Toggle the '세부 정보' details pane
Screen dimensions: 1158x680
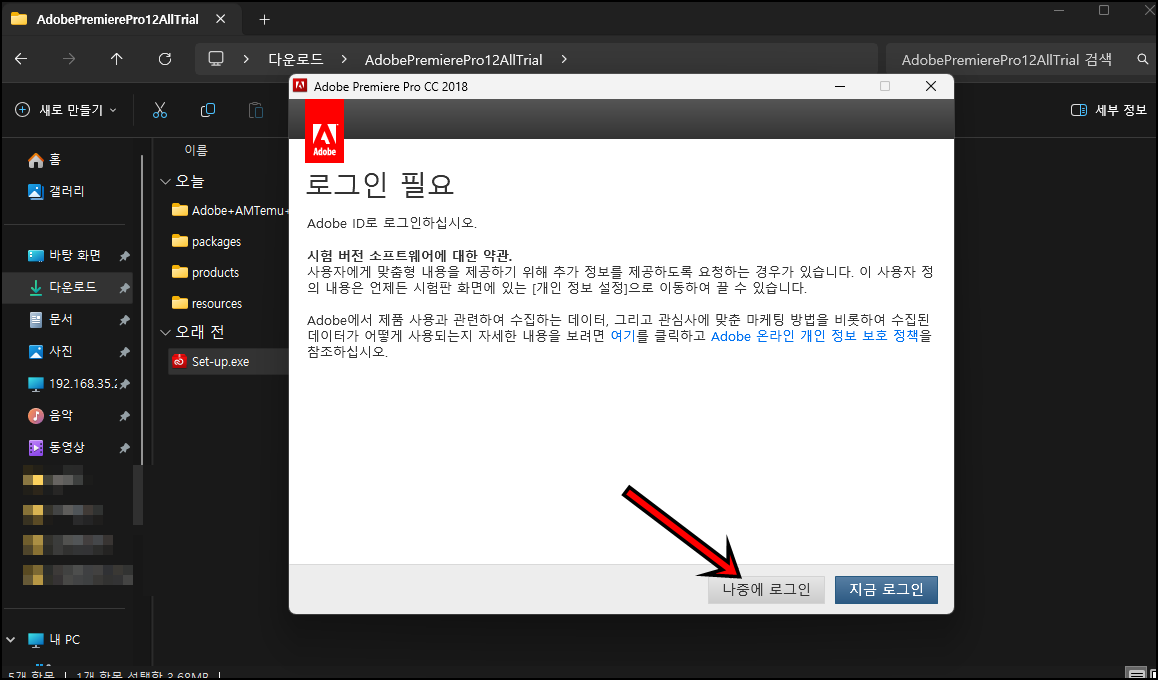coord(1109,110)
